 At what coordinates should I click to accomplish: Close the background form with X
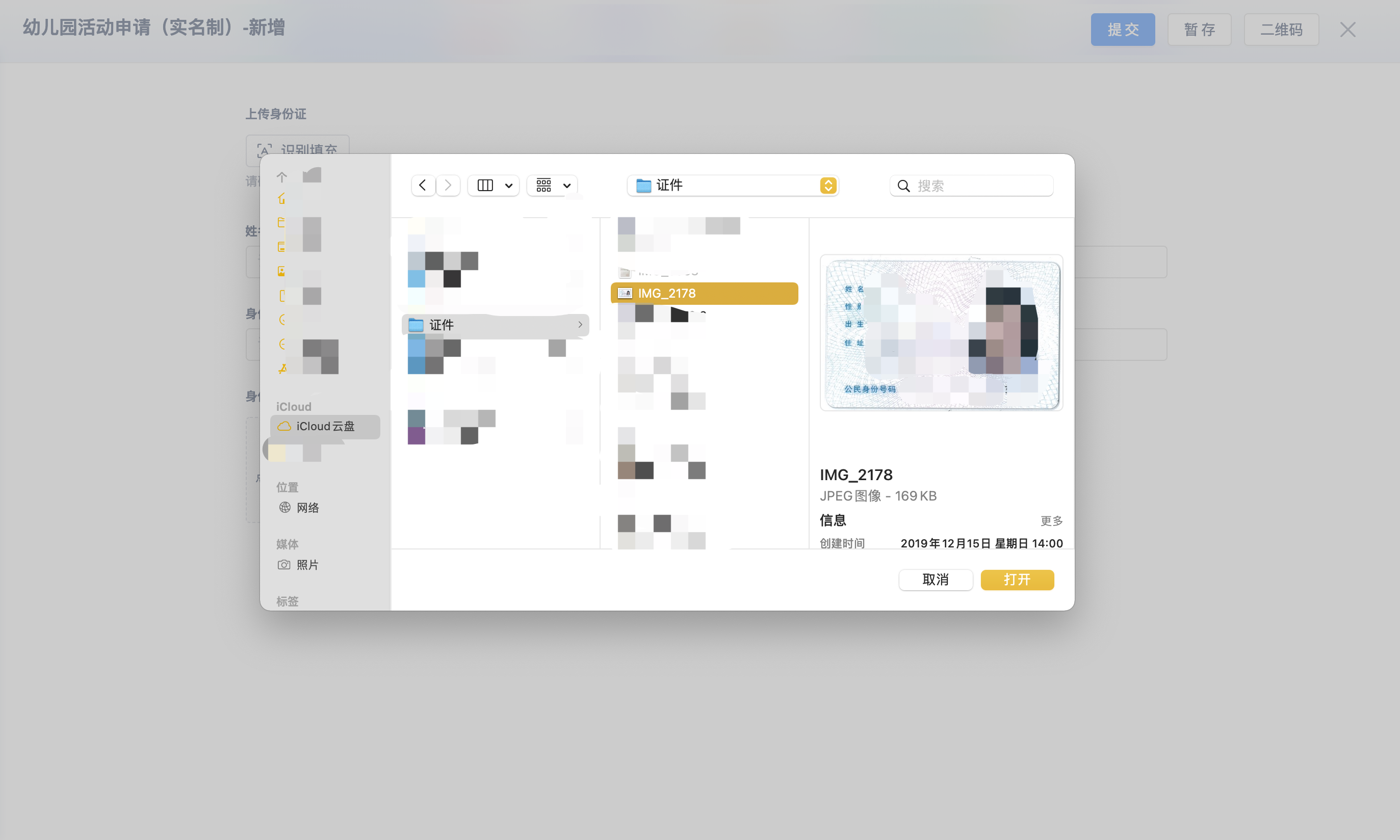coord(1347,30)
